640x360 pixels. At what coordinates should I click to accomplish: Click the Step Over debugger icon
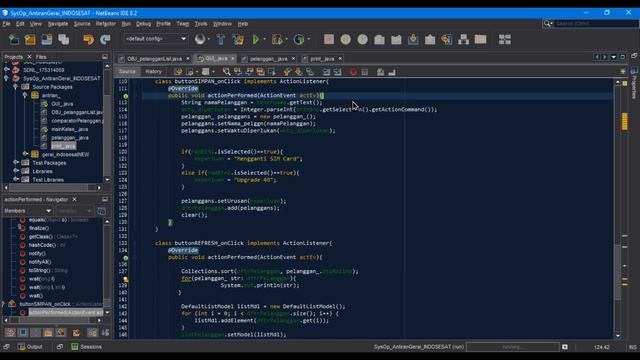pos(379,39)
